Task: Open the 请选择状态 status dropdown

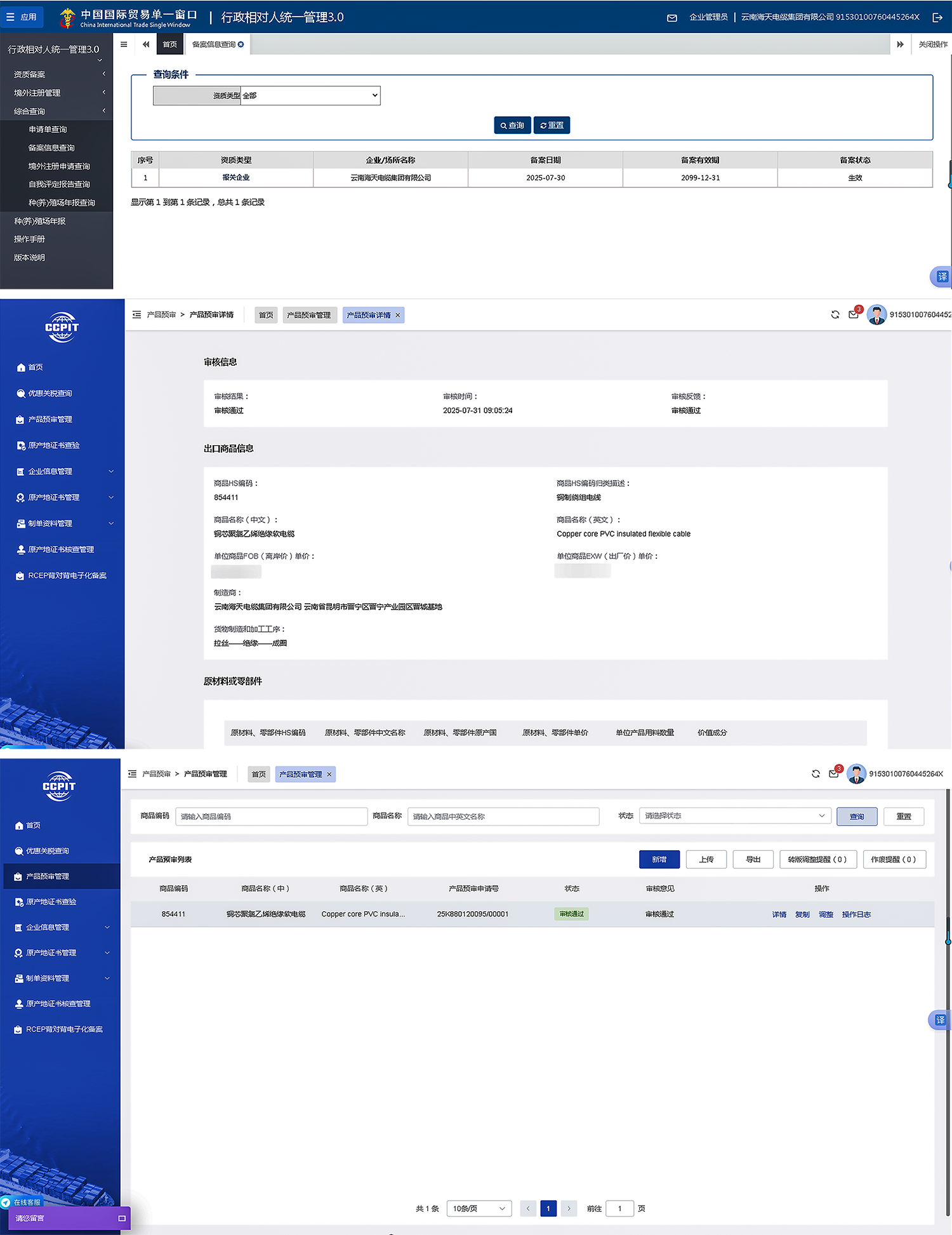Action: pos(734,816)
